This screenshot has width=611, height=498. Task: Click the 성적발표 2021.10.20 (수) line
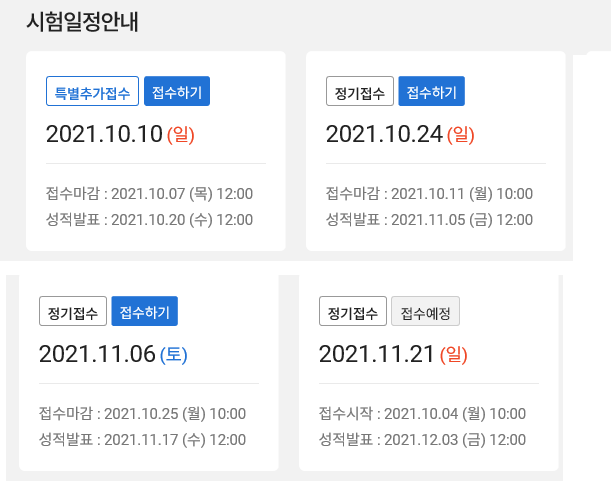pyautogui.click(x=149, y=220)
